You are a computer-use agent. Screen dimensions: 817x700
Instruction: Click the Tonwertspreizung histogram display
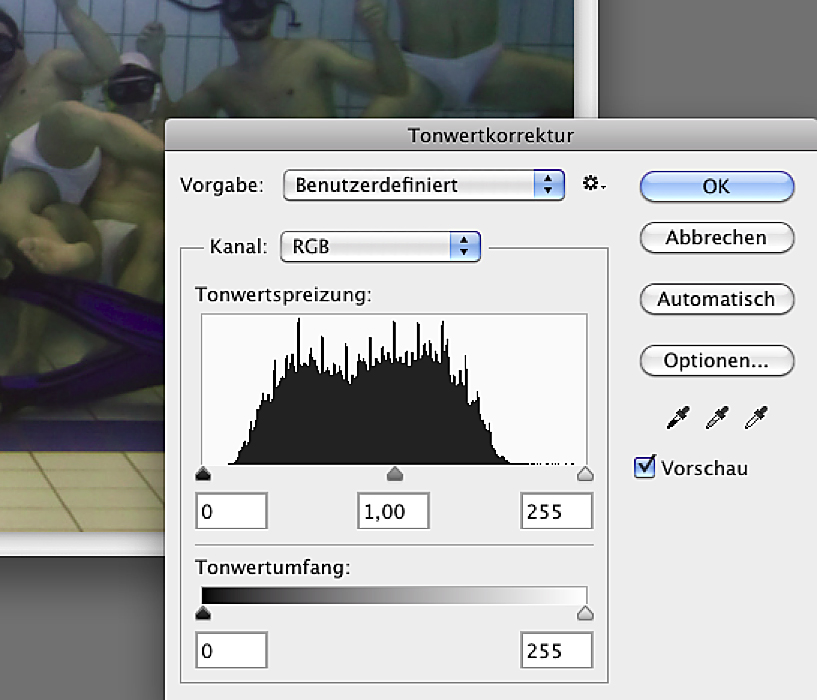[x=394, y=389]
